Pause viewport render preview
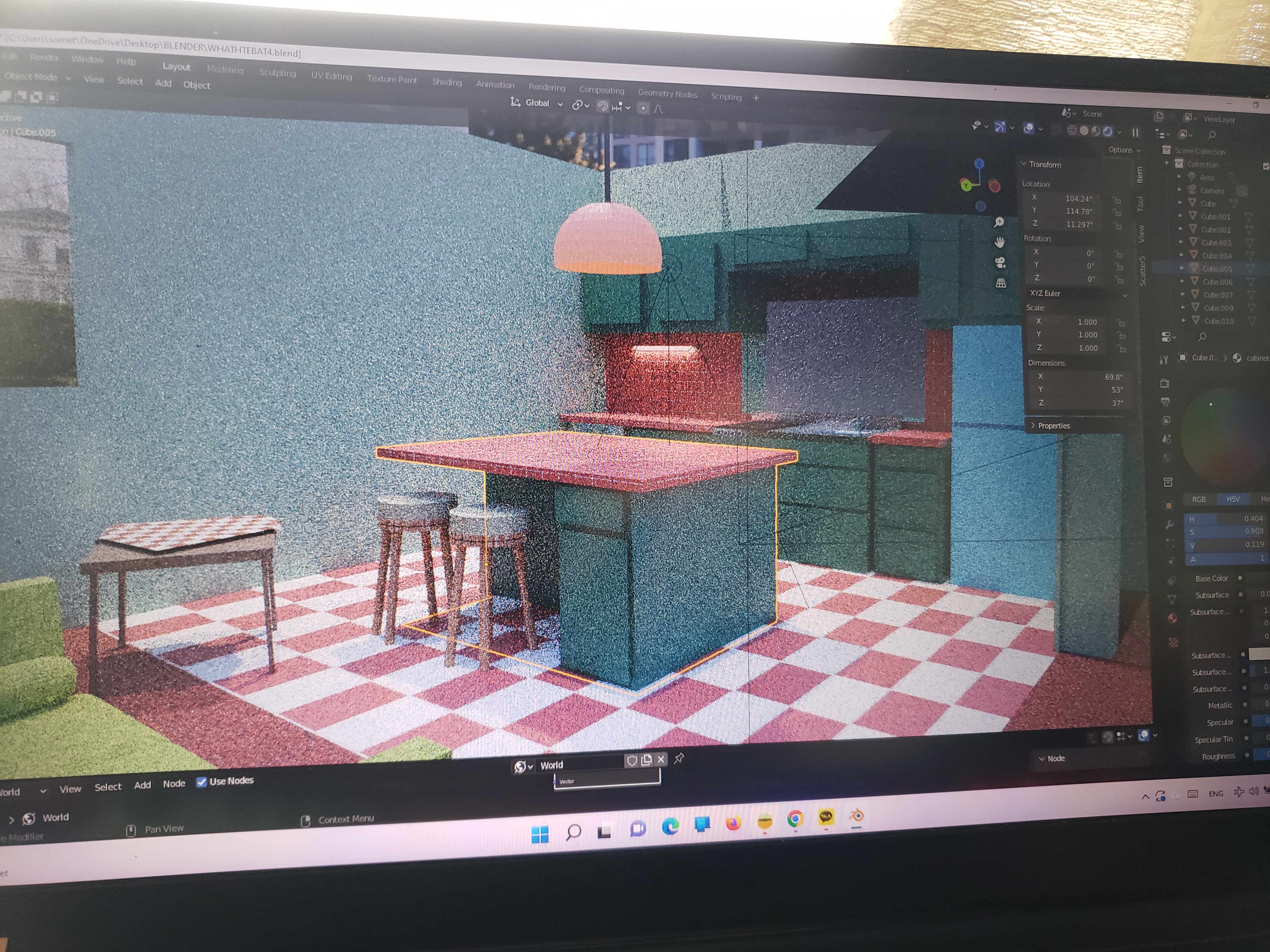The image size is (1270, 952). [x=1135, y=133]
